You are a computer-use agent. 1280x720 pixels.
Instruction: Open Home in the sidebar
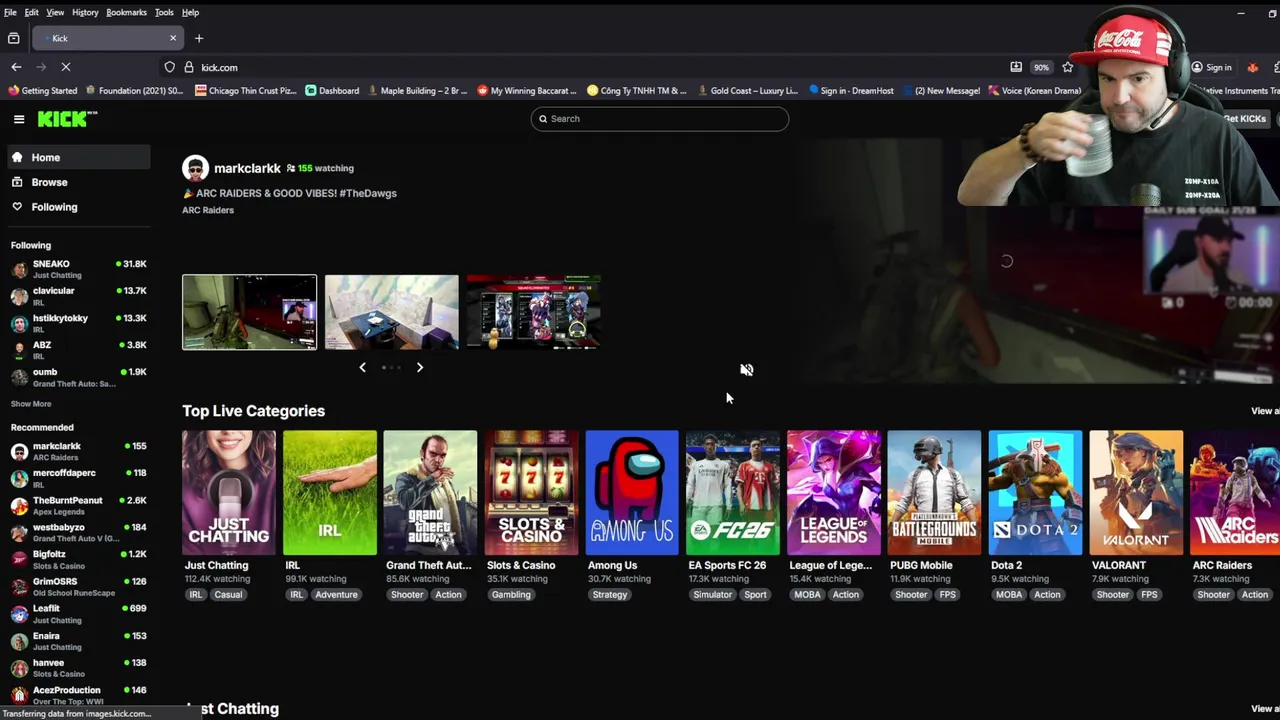(77, 157)
